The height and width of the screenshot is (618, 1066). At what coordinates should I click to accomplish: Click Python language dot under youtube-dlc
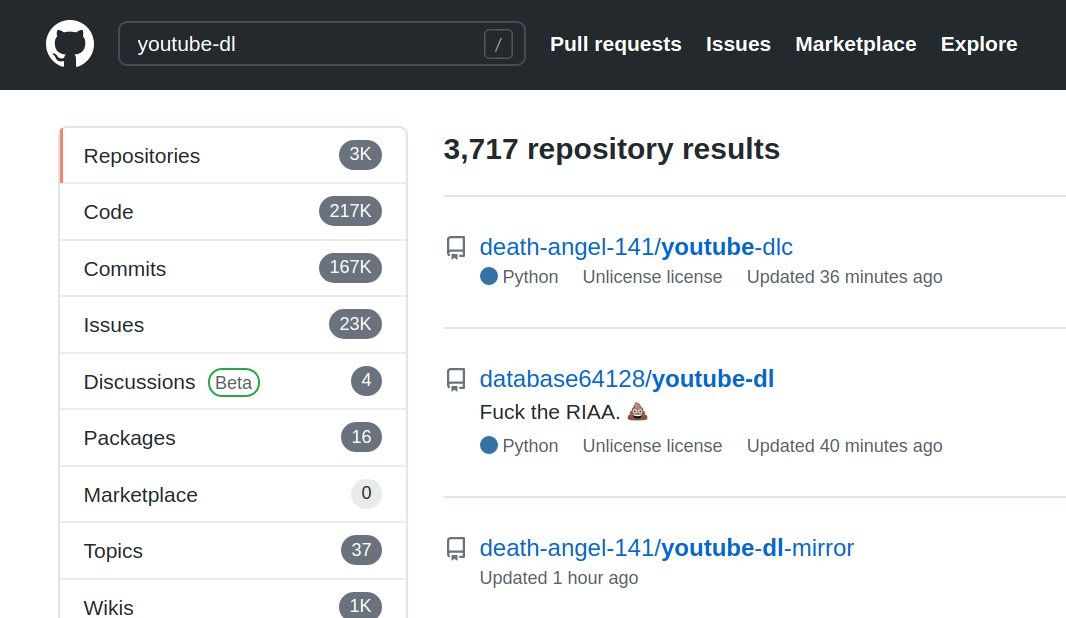[x=489, y=276]
